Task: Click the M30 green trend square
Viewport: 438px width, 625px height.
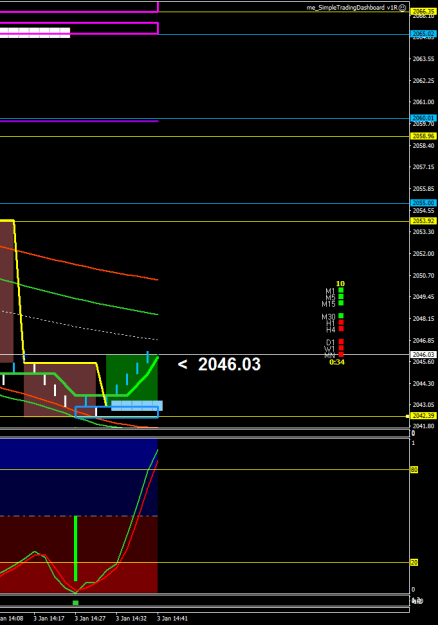Action: click(x=341, y=316)
